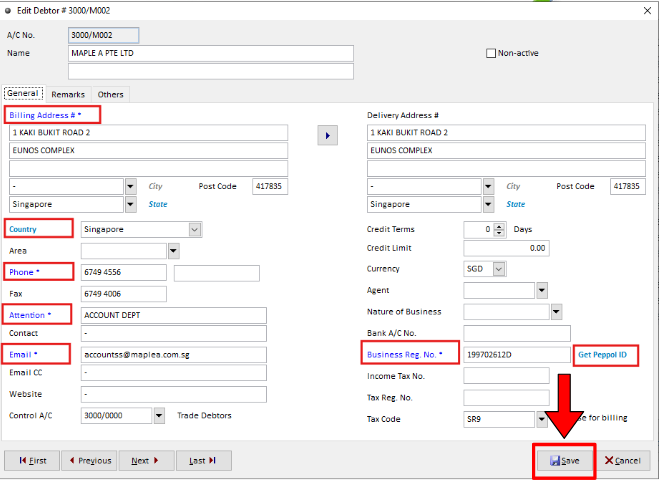The width and height of the screenshot is (659, 481).
Task: Click the A/C No. field 3000/M002
Action: point(103,35)
